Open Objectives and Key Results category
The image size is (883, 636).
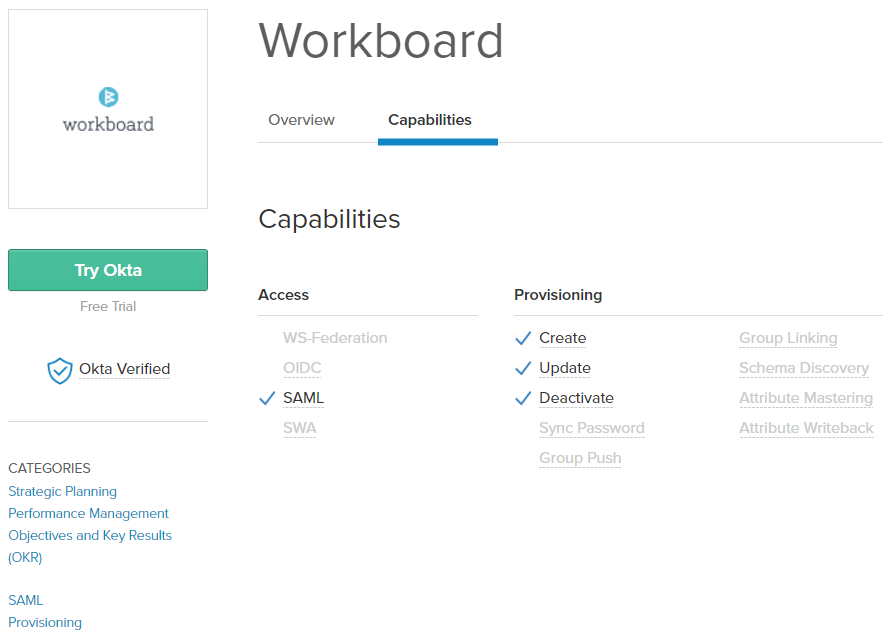point(90,546)
